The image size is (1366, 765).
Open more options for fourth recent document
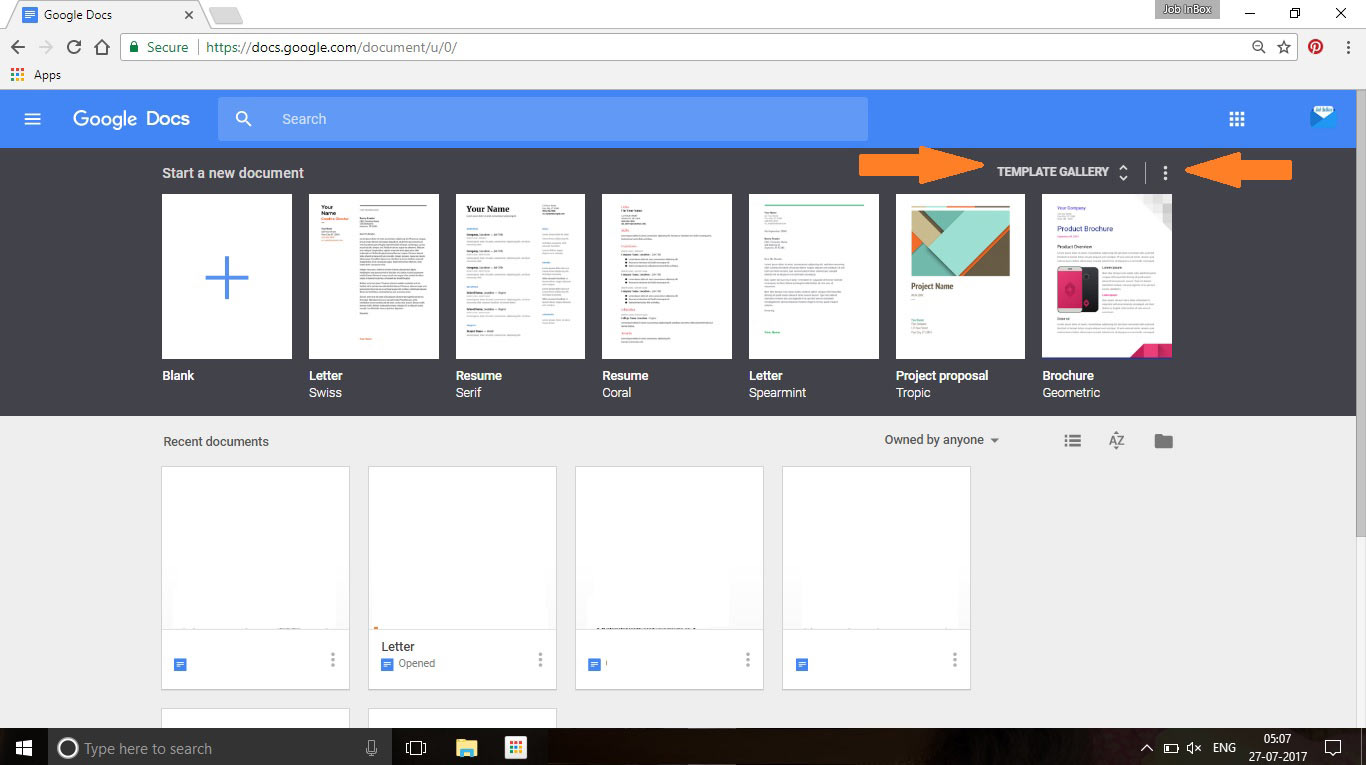(954, 659)
